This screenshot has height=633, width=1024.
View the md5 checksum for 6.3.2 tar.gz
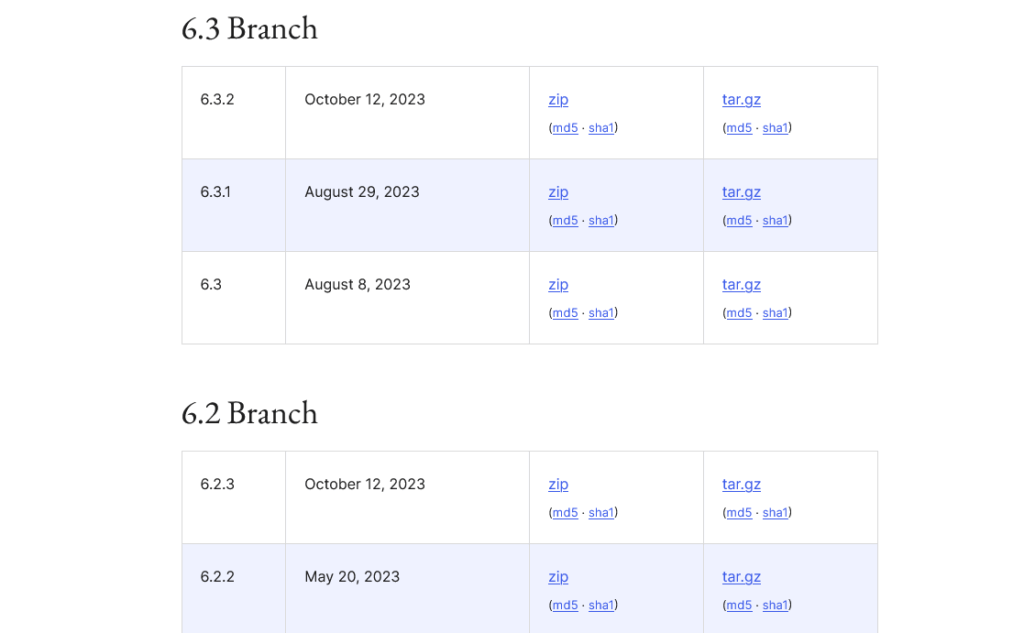click(x=738, y=128)
